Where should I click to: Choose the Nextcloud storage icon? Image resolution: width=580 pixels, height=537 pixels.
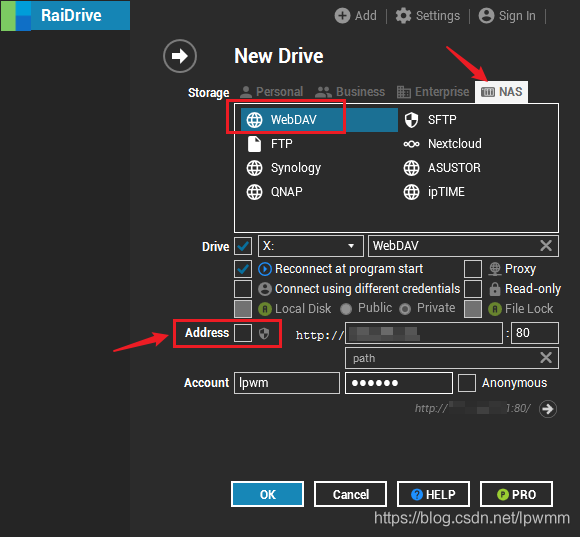(x=411, y=144)
